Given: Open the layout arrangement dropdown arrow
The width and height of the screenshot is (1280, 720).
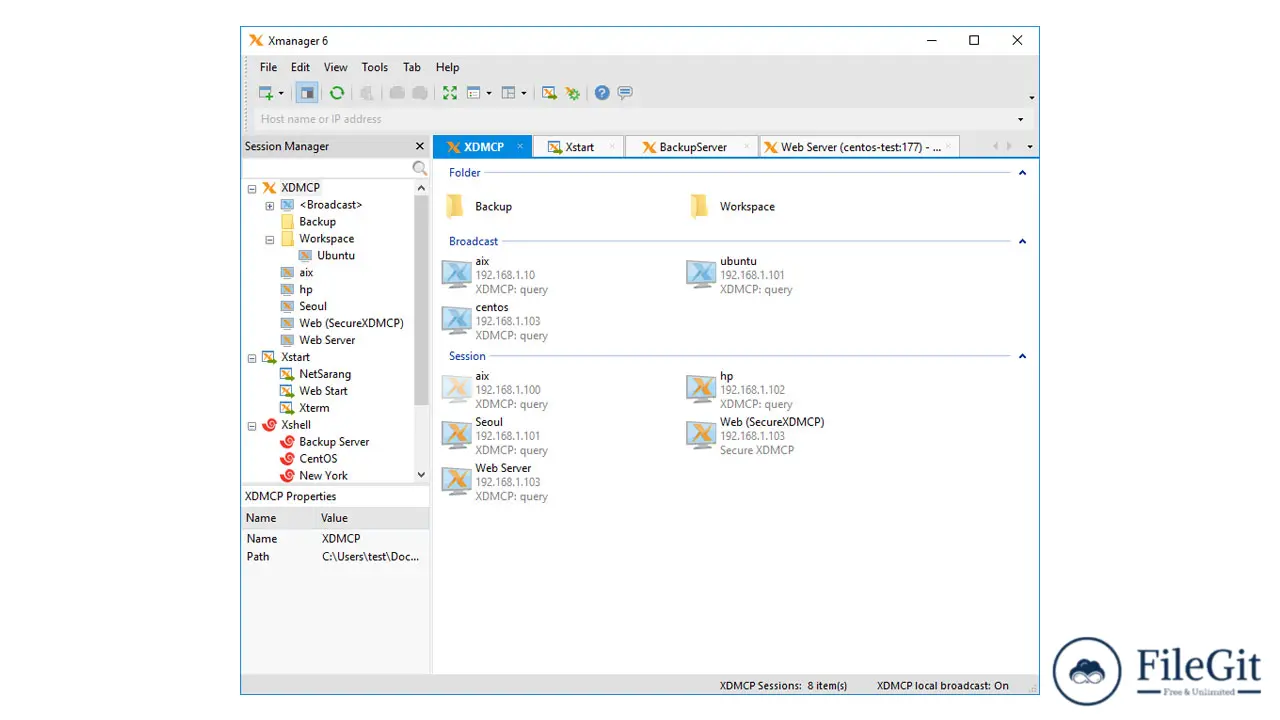Looking at the screenshot, I should click(523, 93).
